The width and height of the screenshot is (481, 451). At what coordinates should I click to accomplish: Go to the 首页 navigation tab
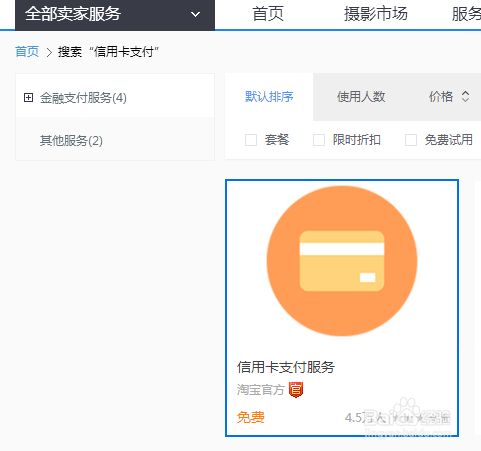(x=268, y=14)
